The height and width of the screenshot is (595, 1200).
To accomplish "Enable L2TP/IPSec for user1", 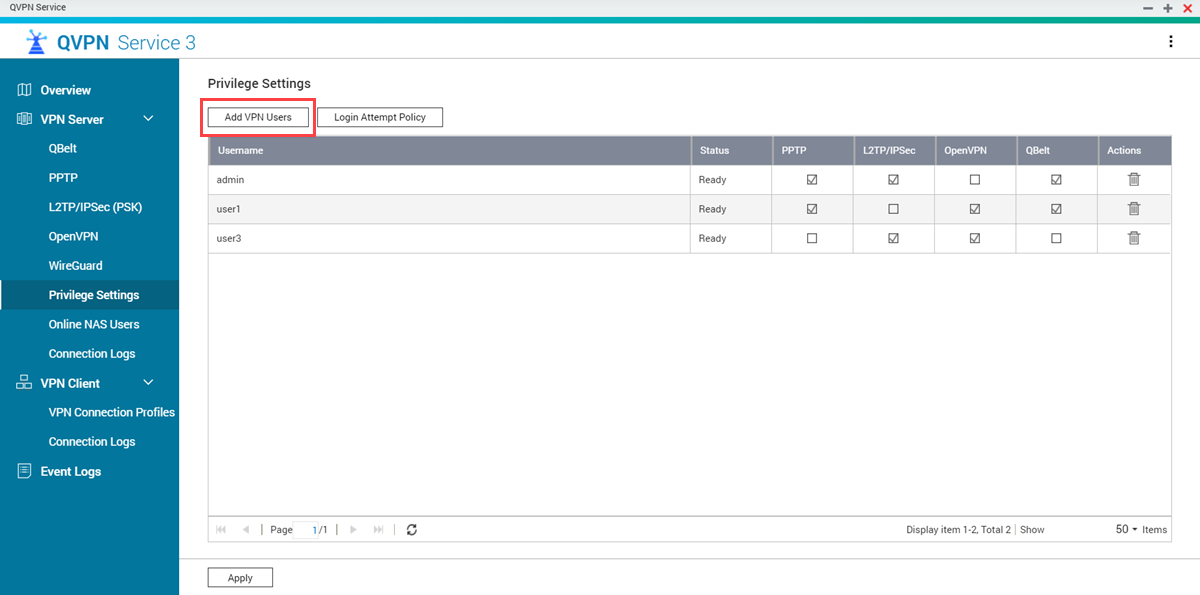I will coord(893,209).
